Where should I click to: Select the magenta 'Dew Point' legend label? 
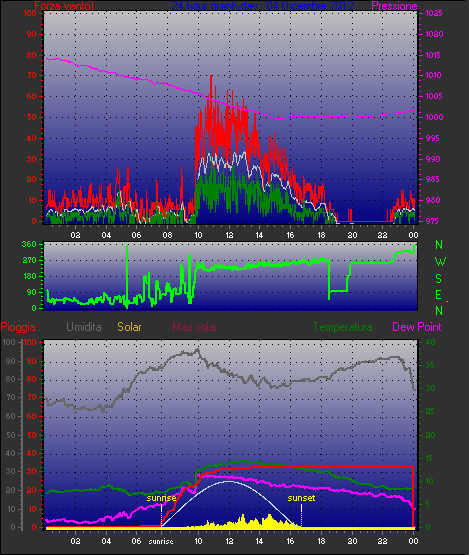tap(417, 327)
